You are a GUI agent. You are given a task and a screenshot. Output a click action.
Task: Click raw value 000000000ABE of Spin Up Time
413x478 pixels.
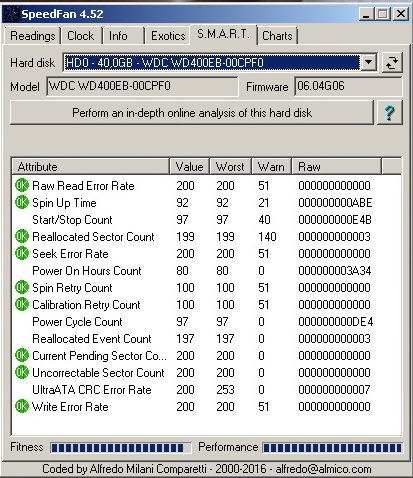pos(335,203)
